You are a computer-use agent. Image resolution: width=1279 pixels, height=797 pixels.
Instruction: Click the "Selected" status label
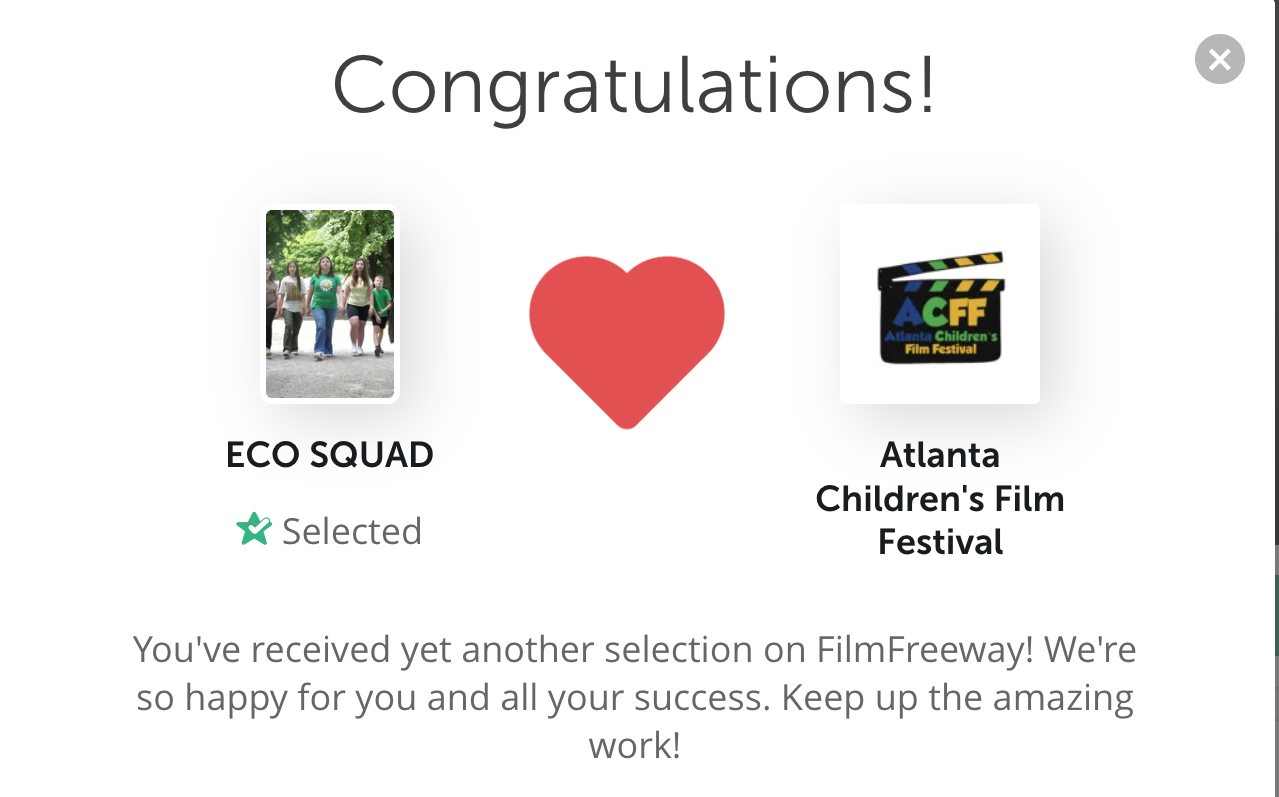tap(352, 531)
